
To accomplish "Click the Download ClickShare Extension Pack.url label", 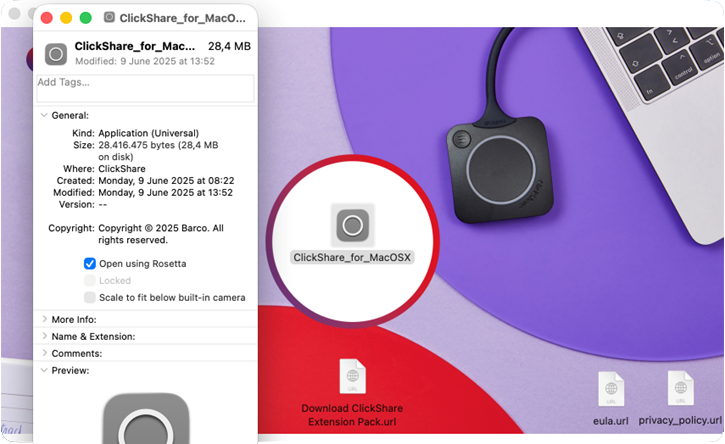I will pos(352,415).
